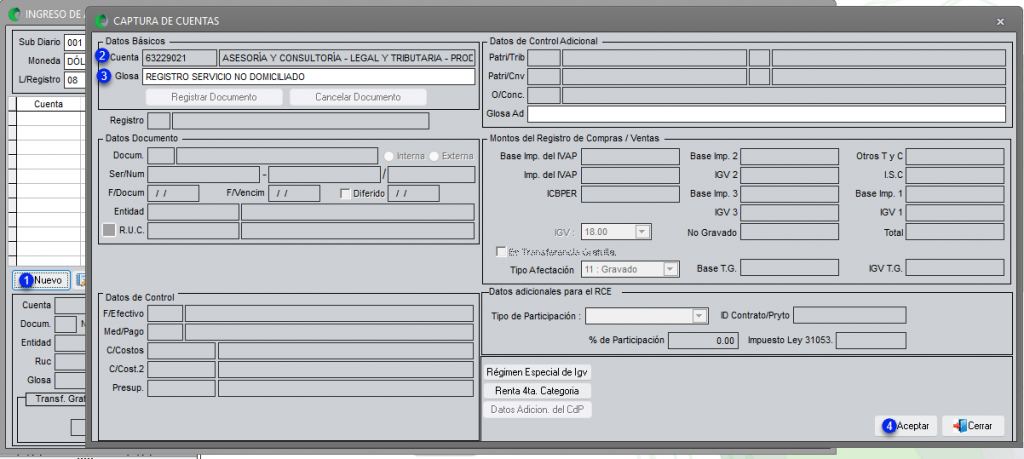Click the Aceptar button
This screenshot has width=1024, height=459.
(906, 426)
